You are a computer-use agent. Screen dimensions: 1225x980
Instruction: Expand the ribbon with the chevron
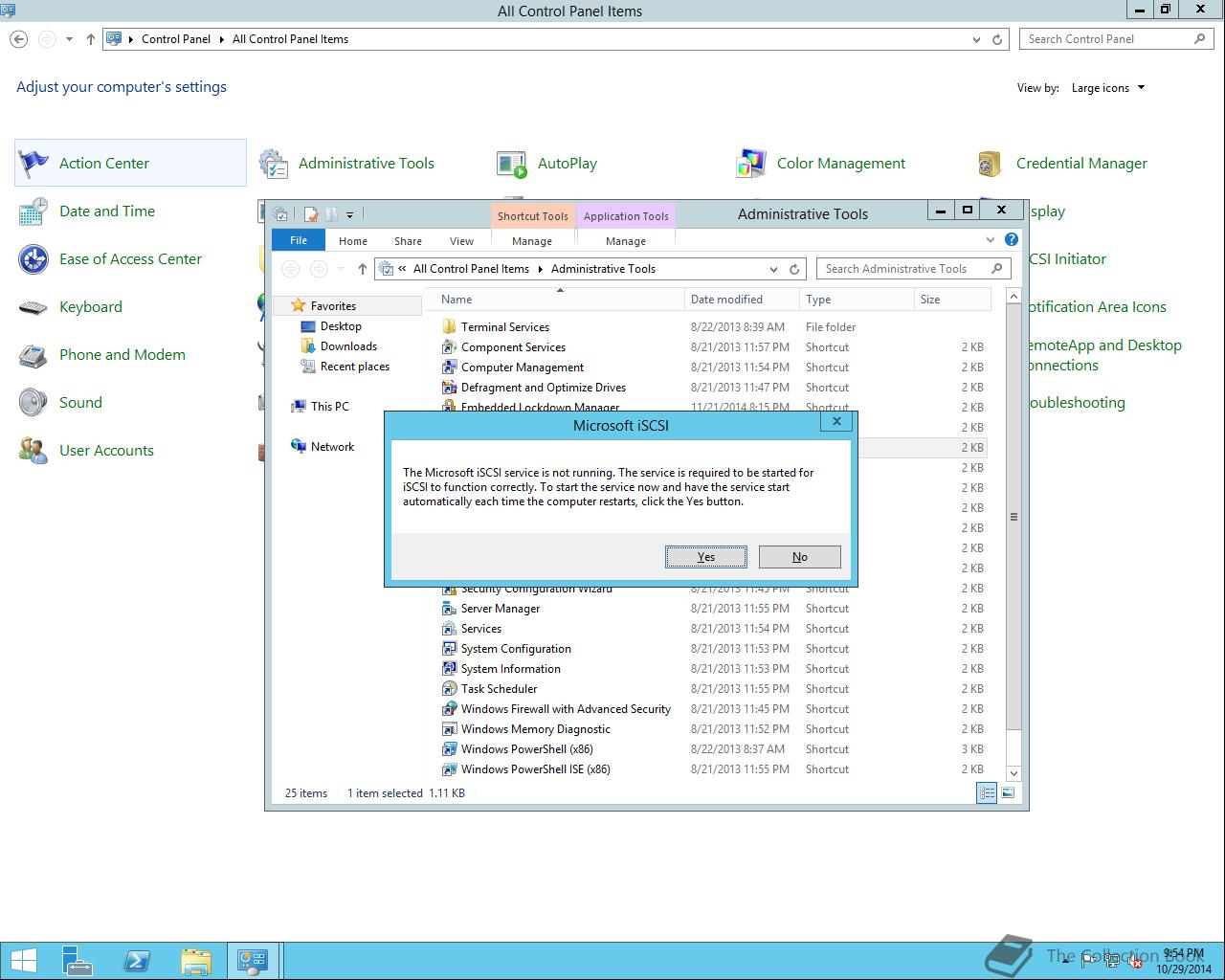[991, 239]
